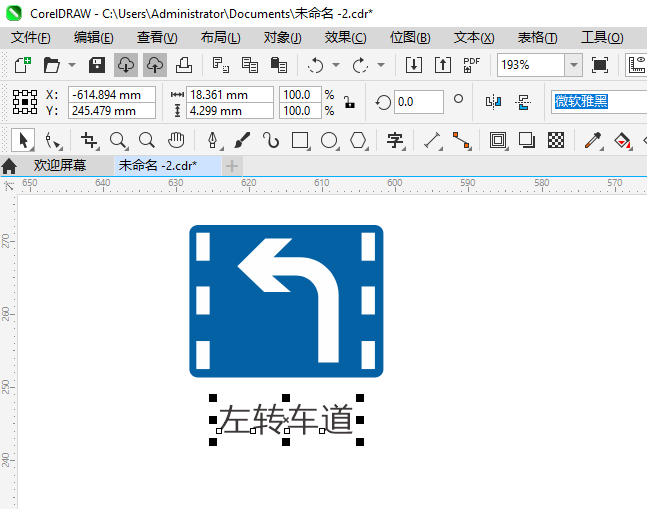
Task: Open the 查看(V) menu
Action: (x=157, y=38)
